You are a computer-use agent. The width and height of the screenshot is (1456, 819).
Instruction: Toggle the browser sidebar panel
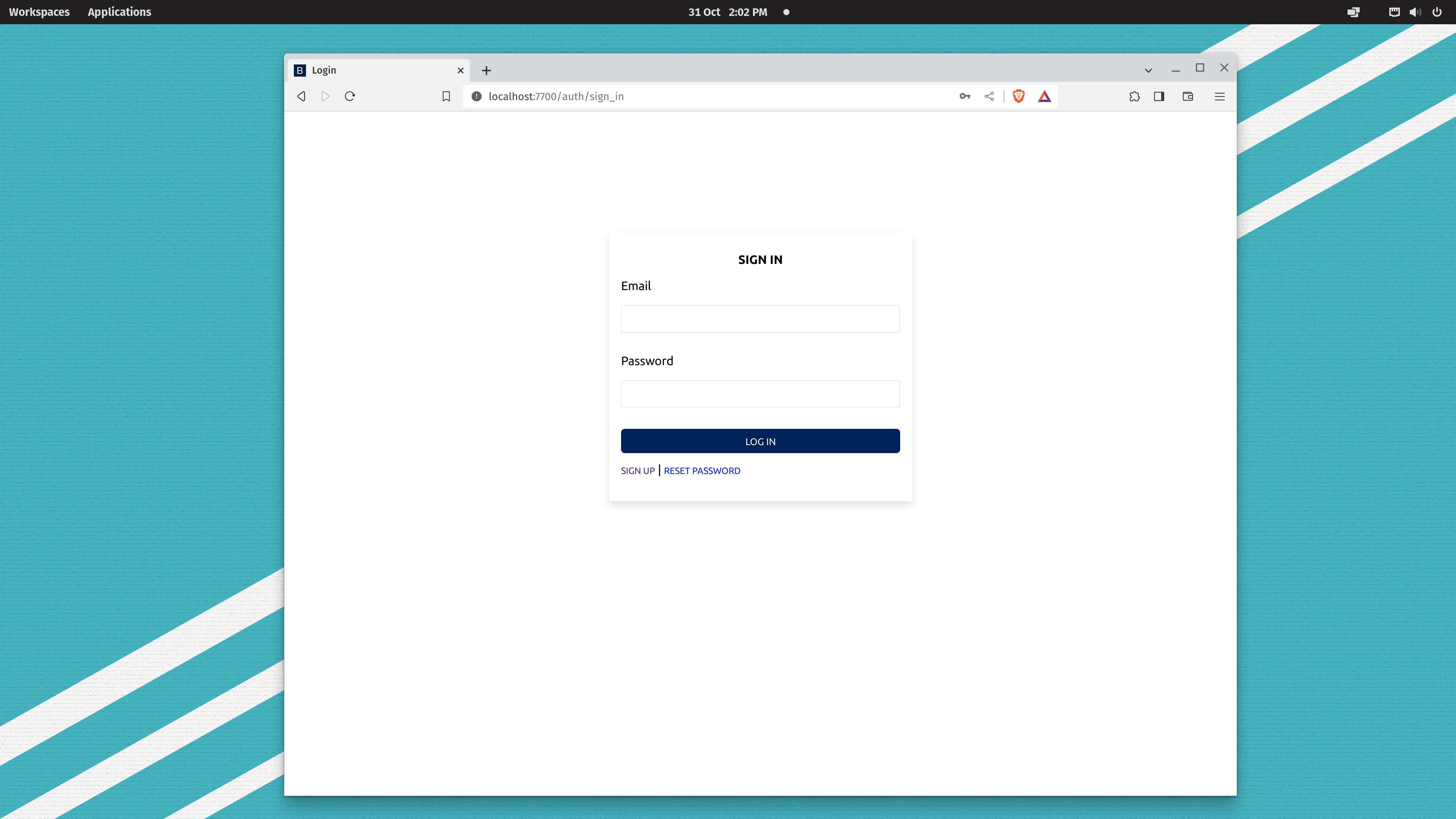pos(1159,97)
